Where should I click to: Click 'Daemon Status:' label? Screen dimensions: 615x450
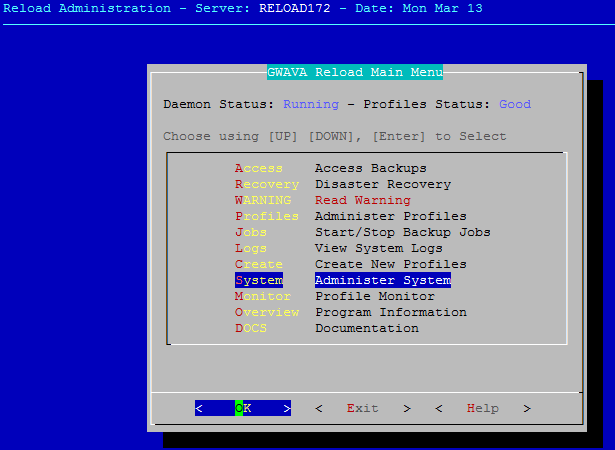click(218, 104)
